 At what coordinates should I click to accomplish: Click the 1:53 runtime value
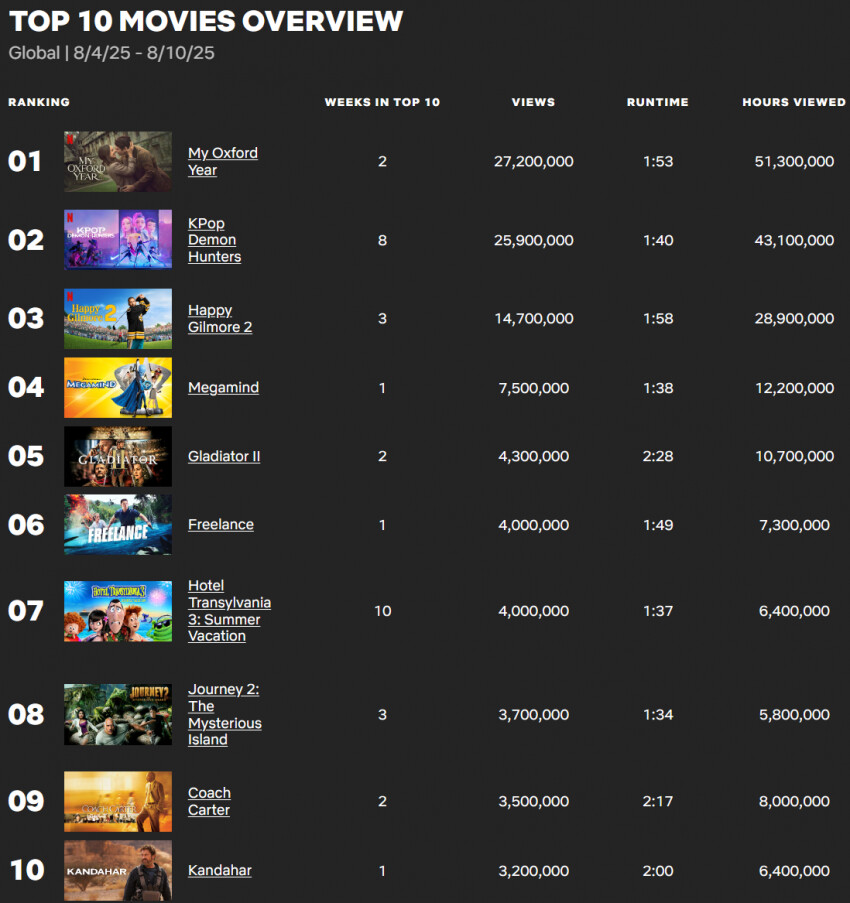658,161
